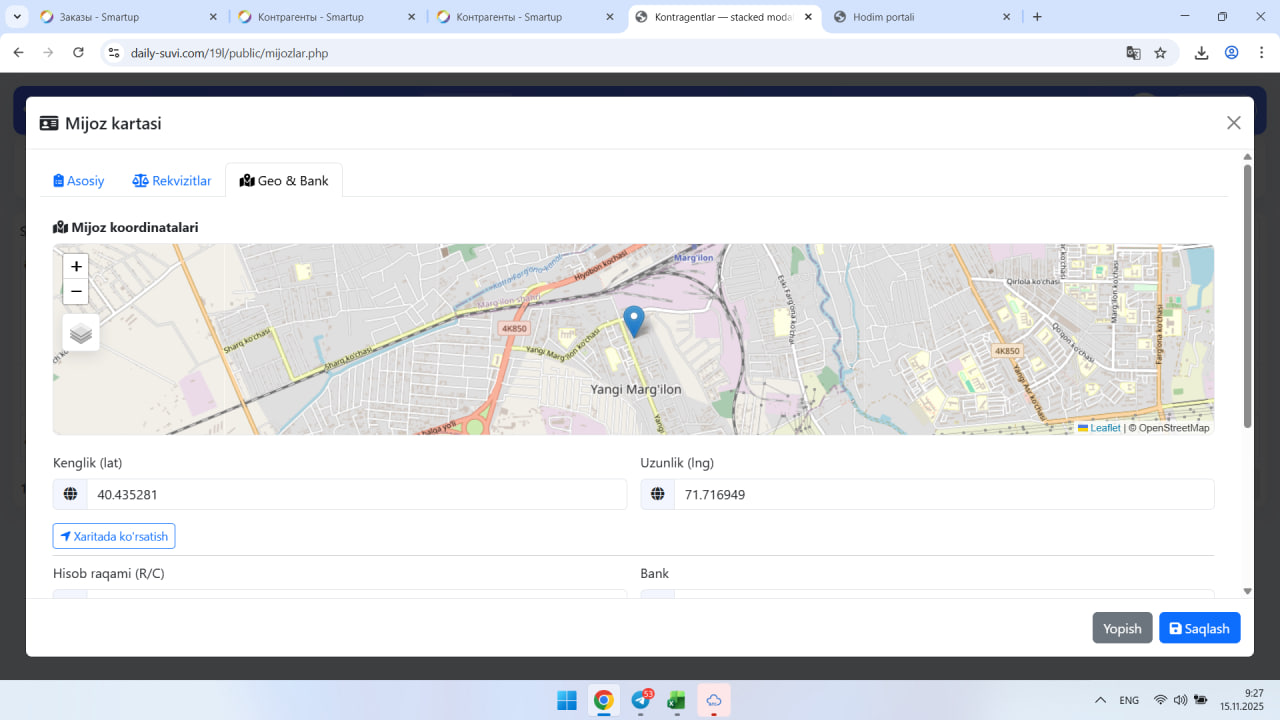This screenshot has height=720, width=1280.
Task: Switch to the Rekvizitlar tab
Action: click(x=172, y=181)
